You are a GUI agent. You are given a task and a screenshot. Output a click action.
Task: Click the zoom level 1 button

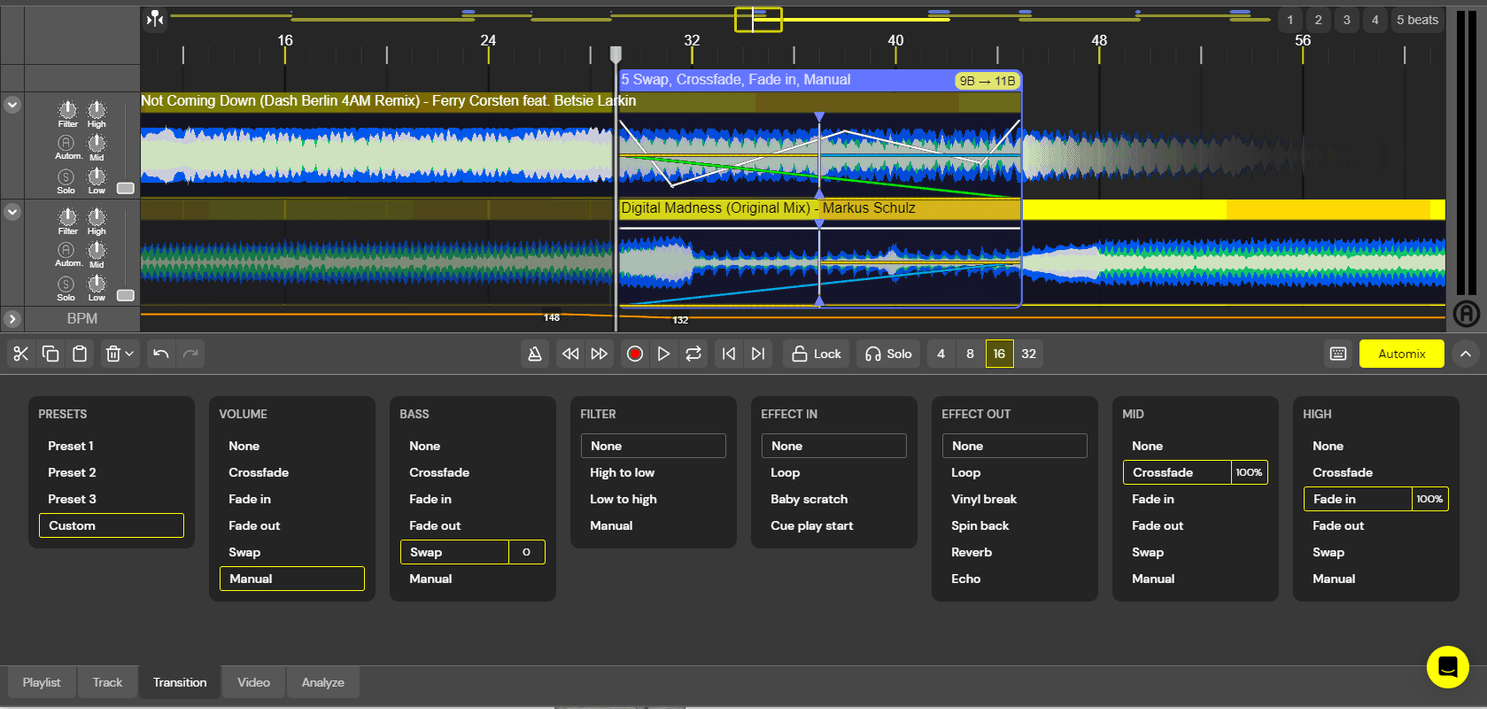[1289, 20]
